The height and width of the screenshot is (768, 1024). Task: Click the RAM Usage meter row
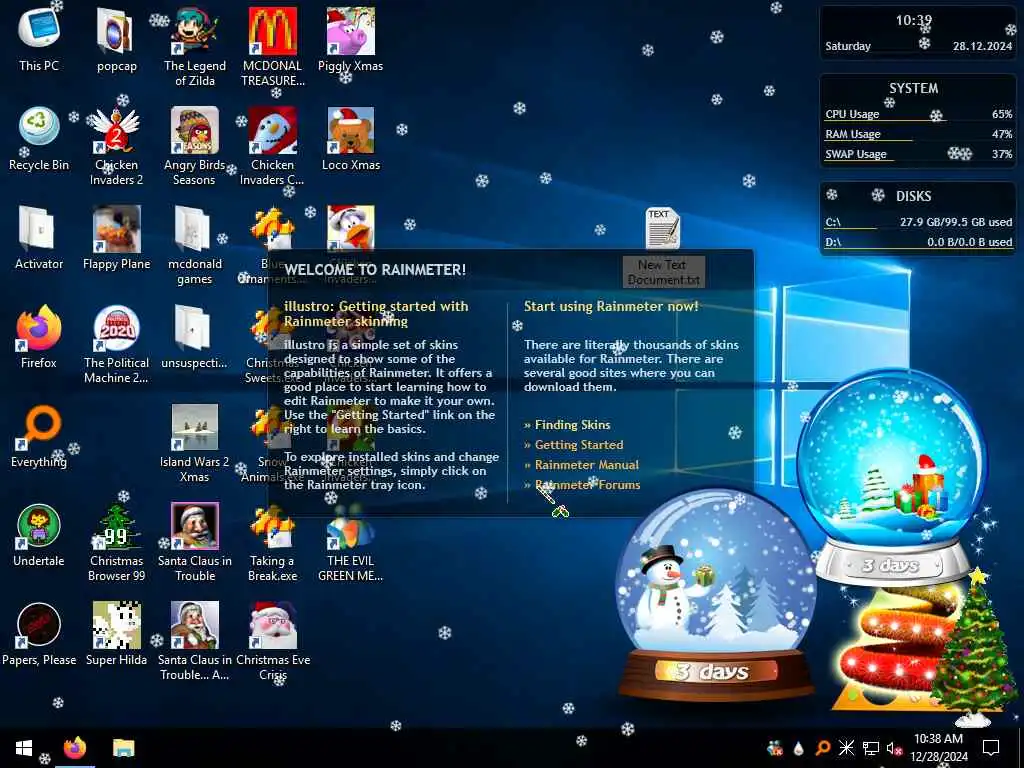tap(918, 135)
